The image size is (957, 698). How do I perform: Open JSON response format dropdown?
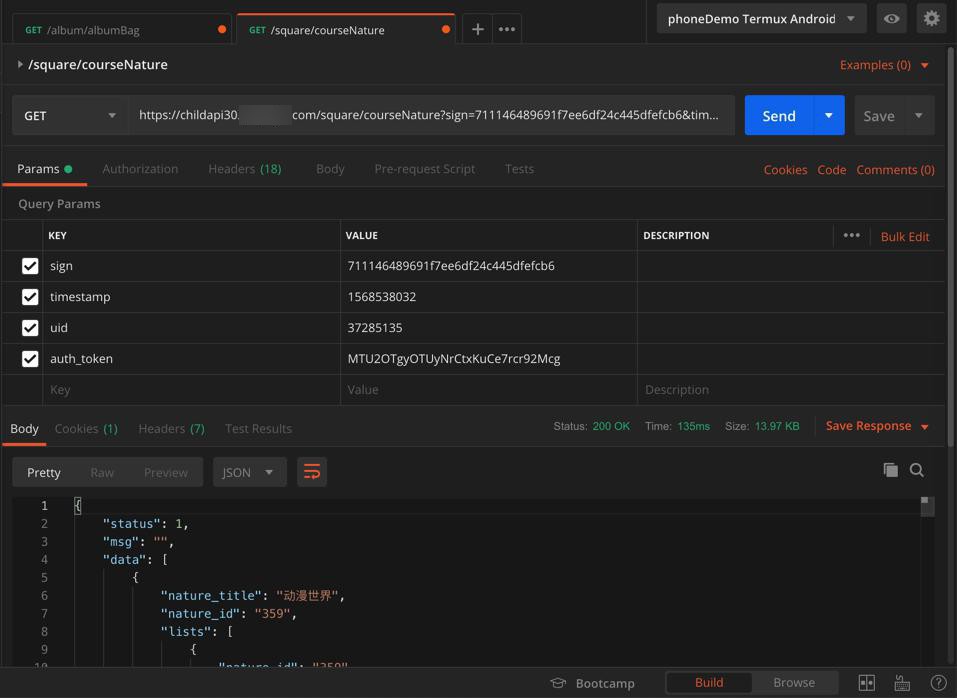click(250, 472)
